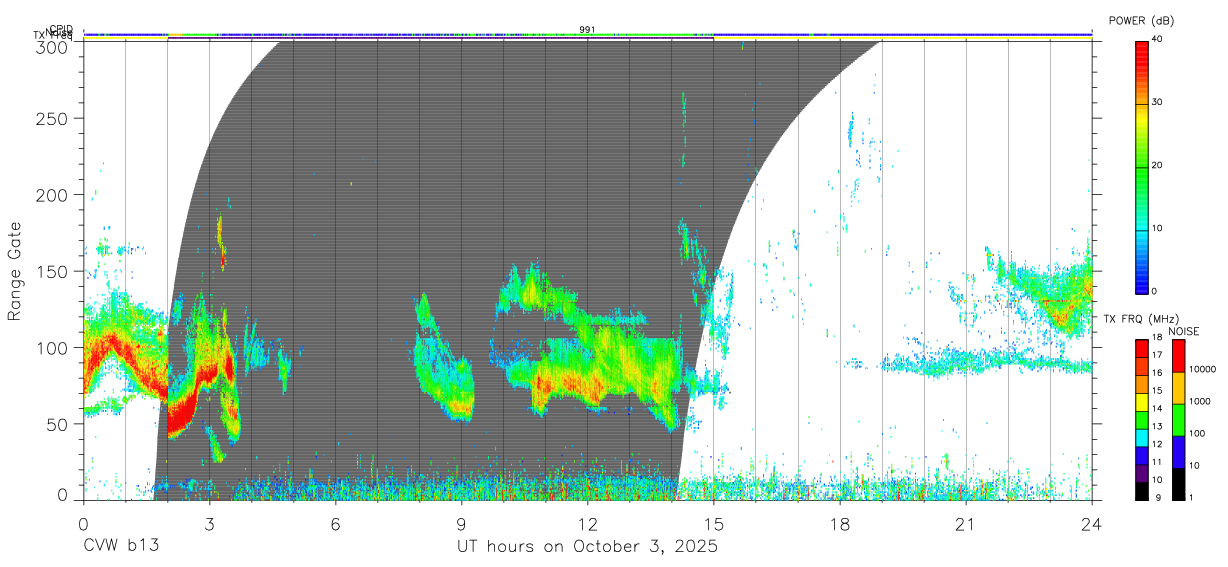Click the 15 label on TX FRQ scale

pyautogui.click(x=1158, y=391)
